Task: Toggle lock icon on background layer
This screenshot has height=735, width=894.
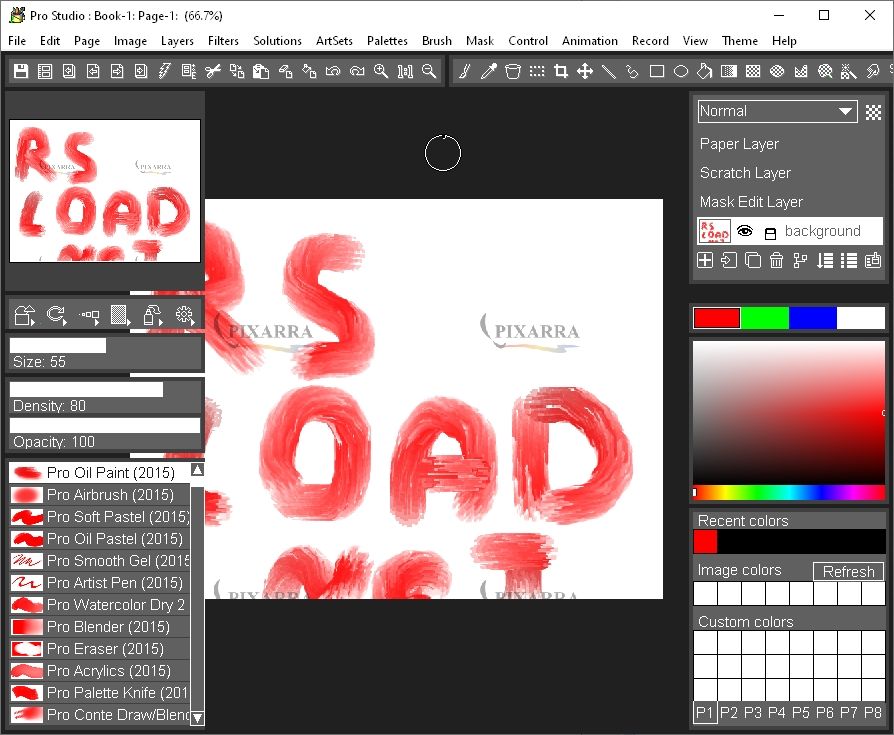Action: 770,233
